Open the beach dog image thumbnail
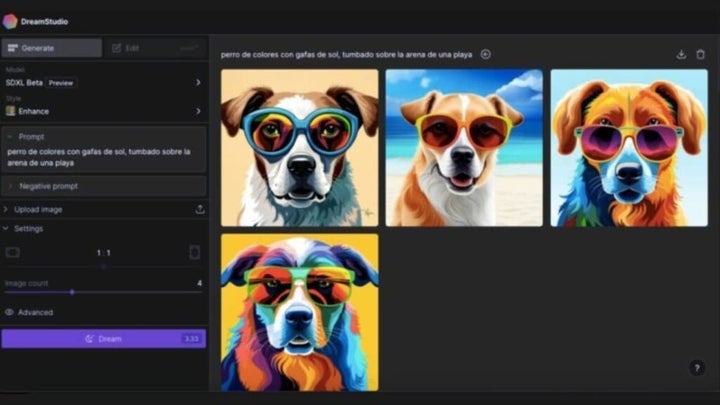720x405 pixels. 464,148
